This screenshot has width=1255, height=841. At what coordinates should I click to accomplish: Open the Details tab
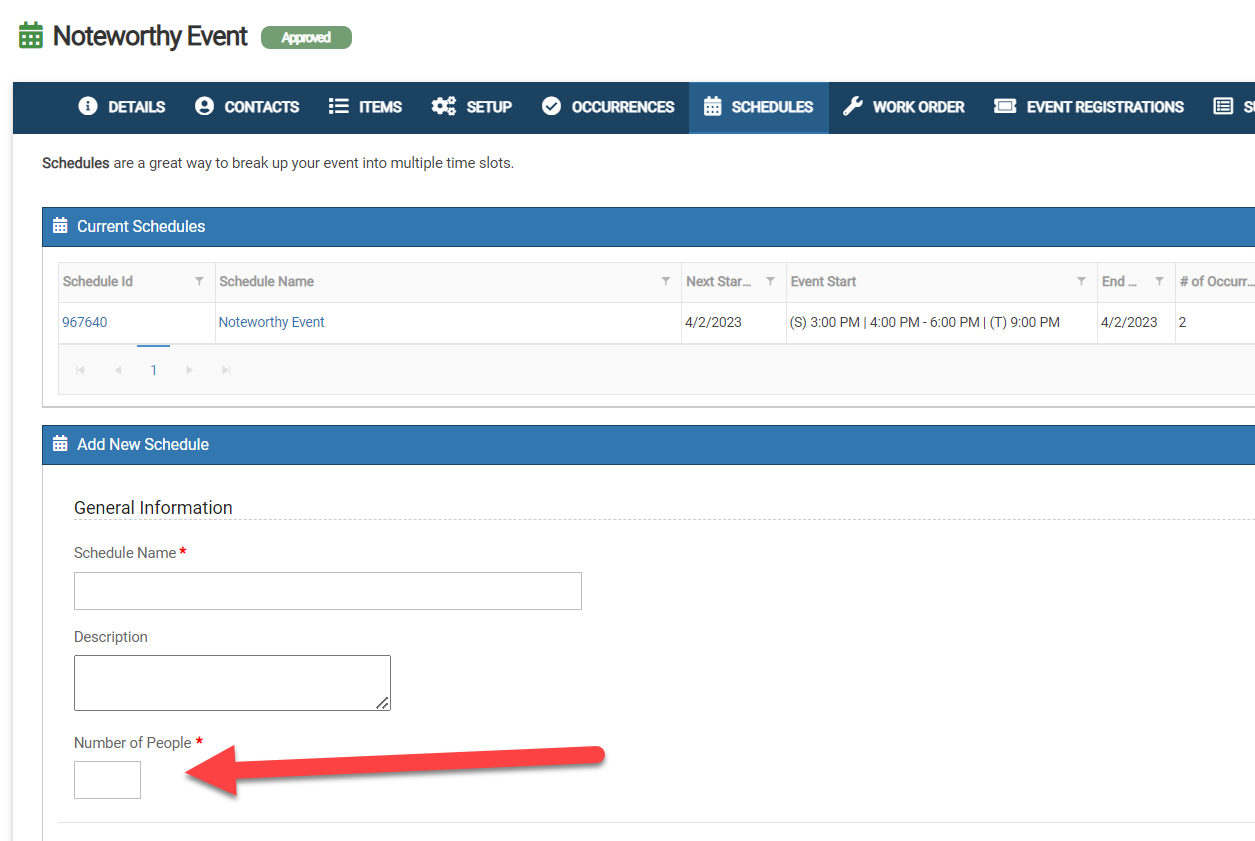tap(122, 107)
